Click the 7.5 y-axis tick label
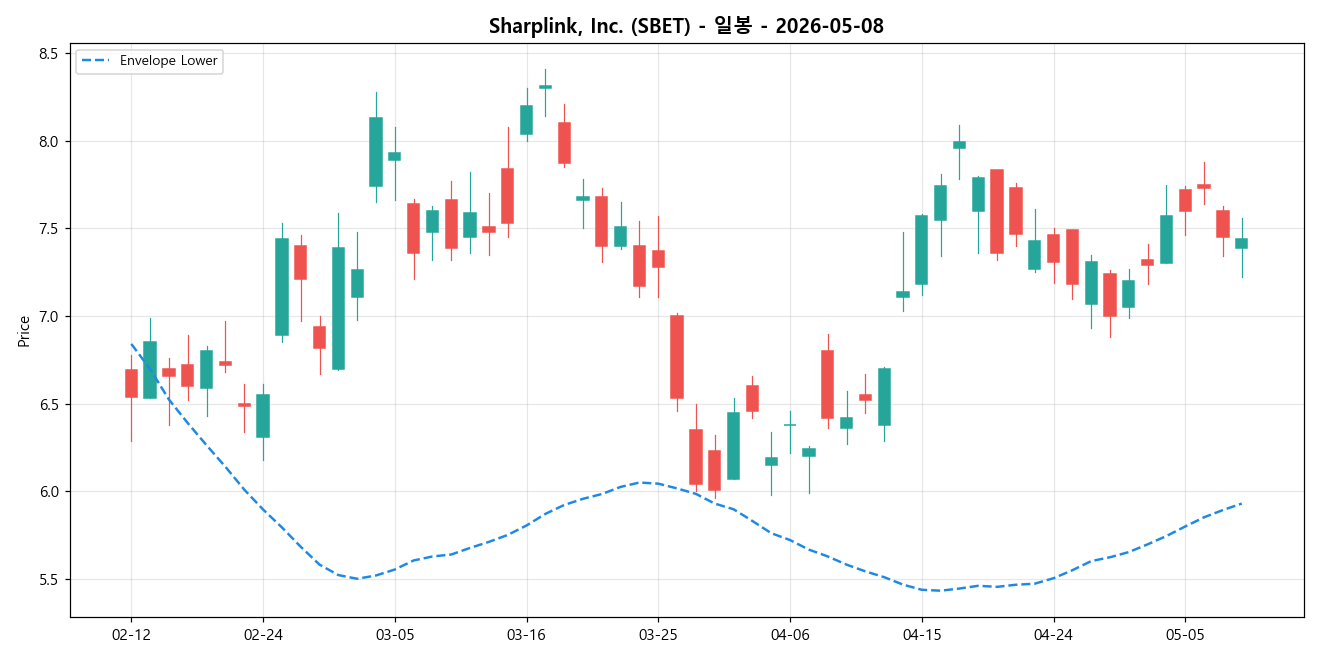1320x660 pixels. click(x=49, y=229)
